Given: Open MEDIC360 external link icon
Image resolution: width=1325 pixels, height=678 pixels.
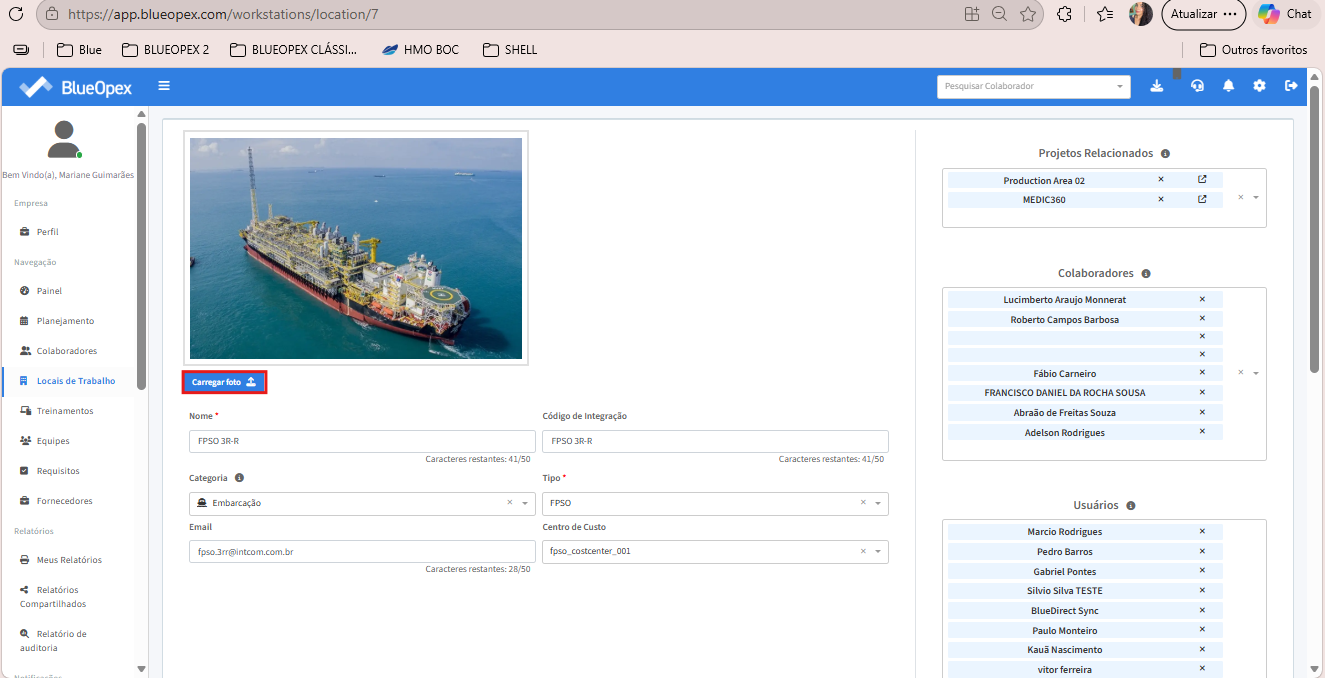Looking at the screenshot, I should point(1202,199).
